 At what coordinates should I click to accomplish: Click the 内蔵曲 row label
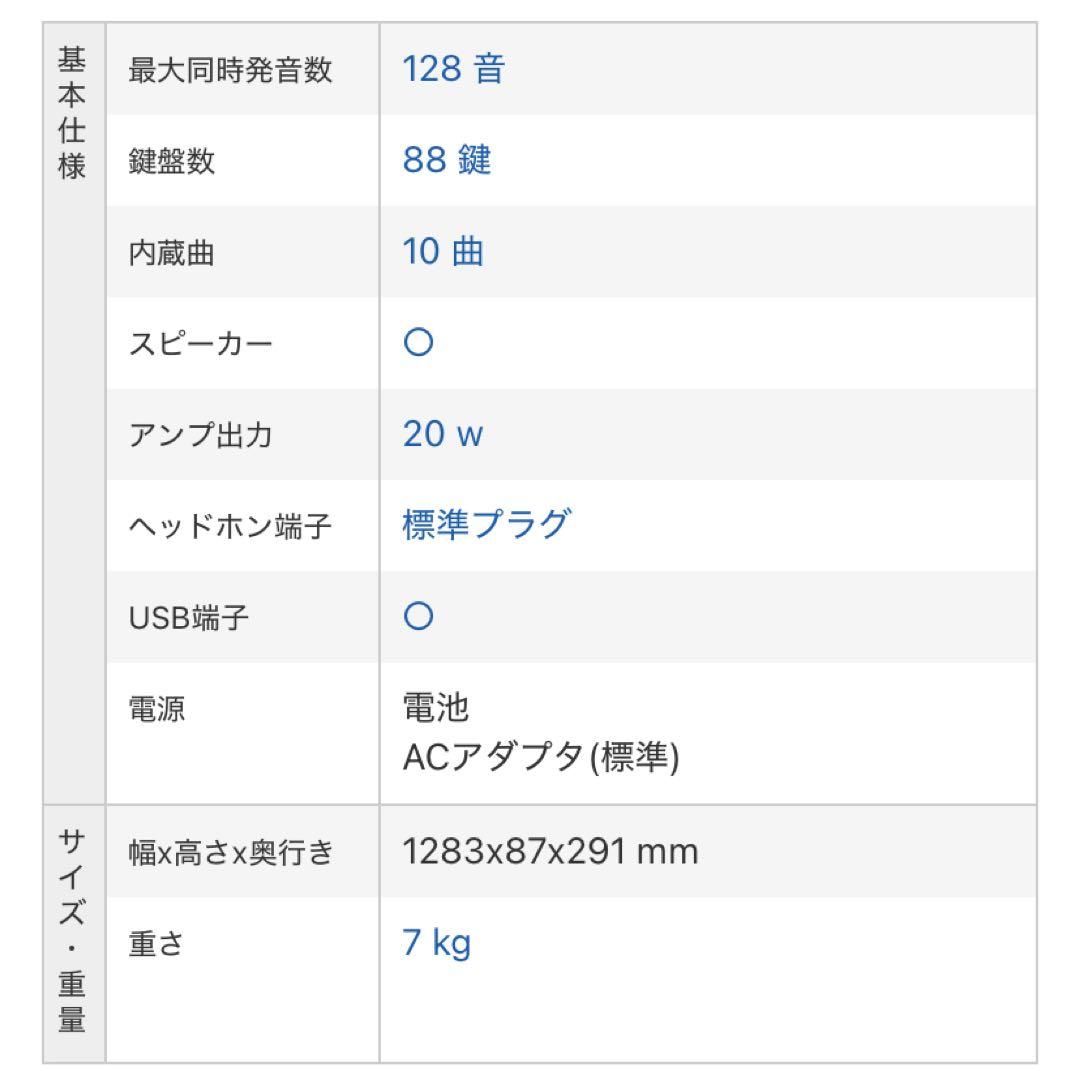(171, 253)
